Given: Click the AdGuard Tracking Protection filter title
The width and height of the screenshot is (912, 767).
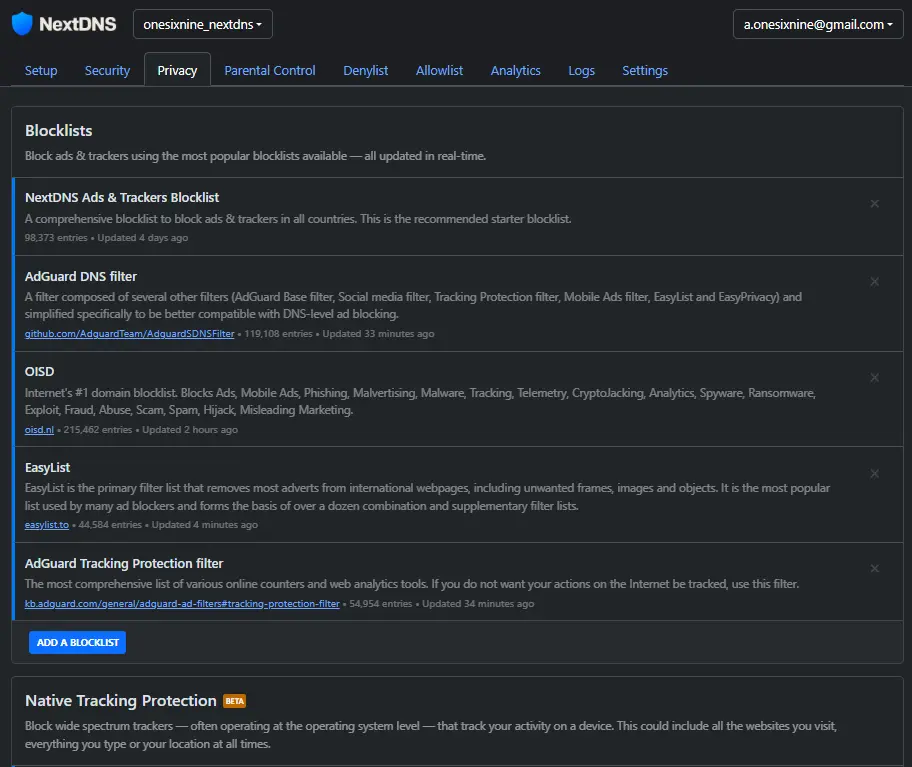Looking at the screenshot, I should [x=124, y=563].
